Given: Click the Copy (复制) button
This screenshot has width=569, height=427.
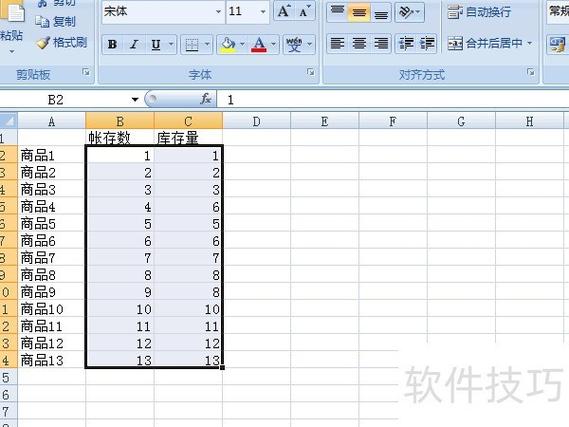Looking at the screenshot, I should tap(56, 22).
